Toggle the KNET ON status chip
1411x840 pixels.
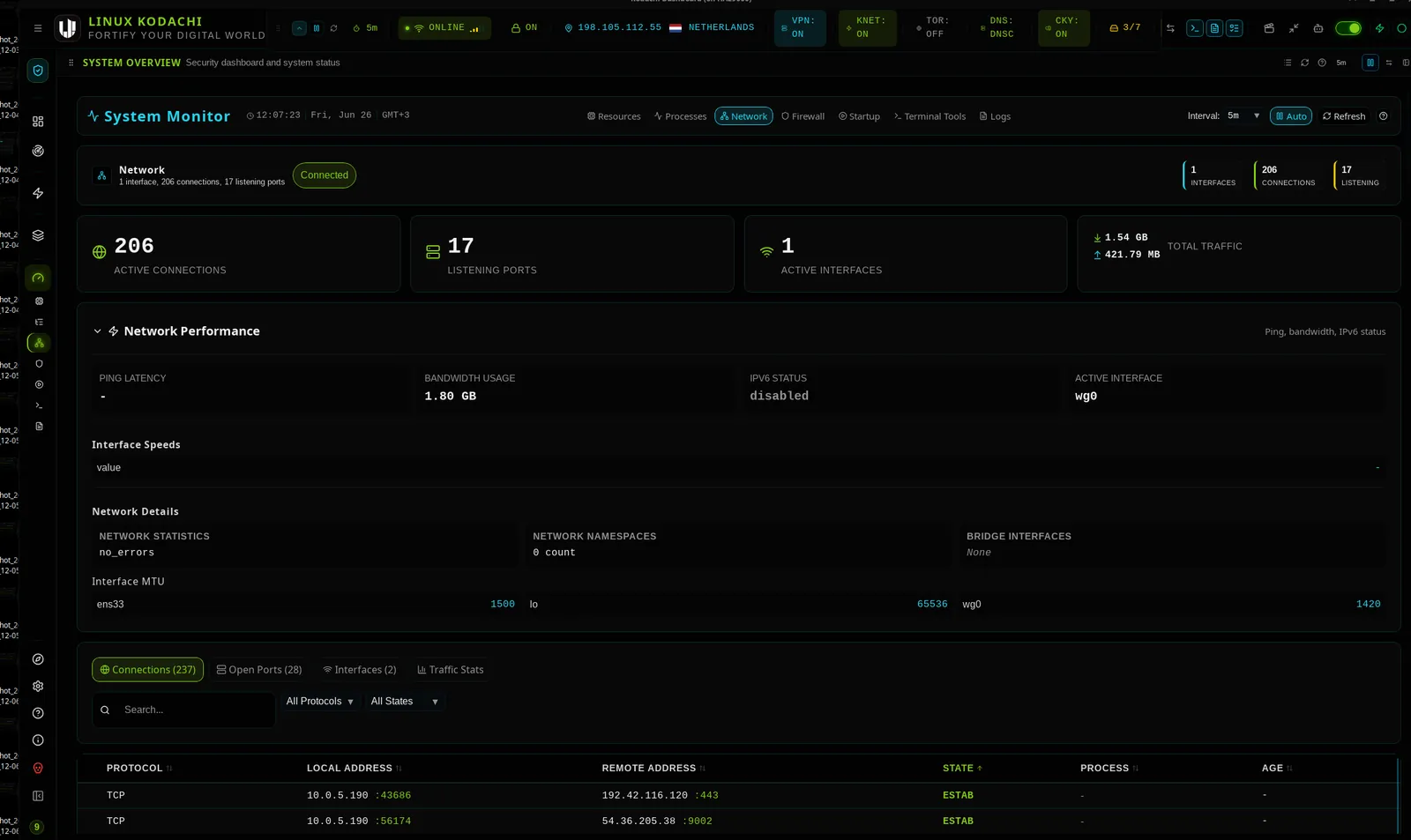click(868, 28)
